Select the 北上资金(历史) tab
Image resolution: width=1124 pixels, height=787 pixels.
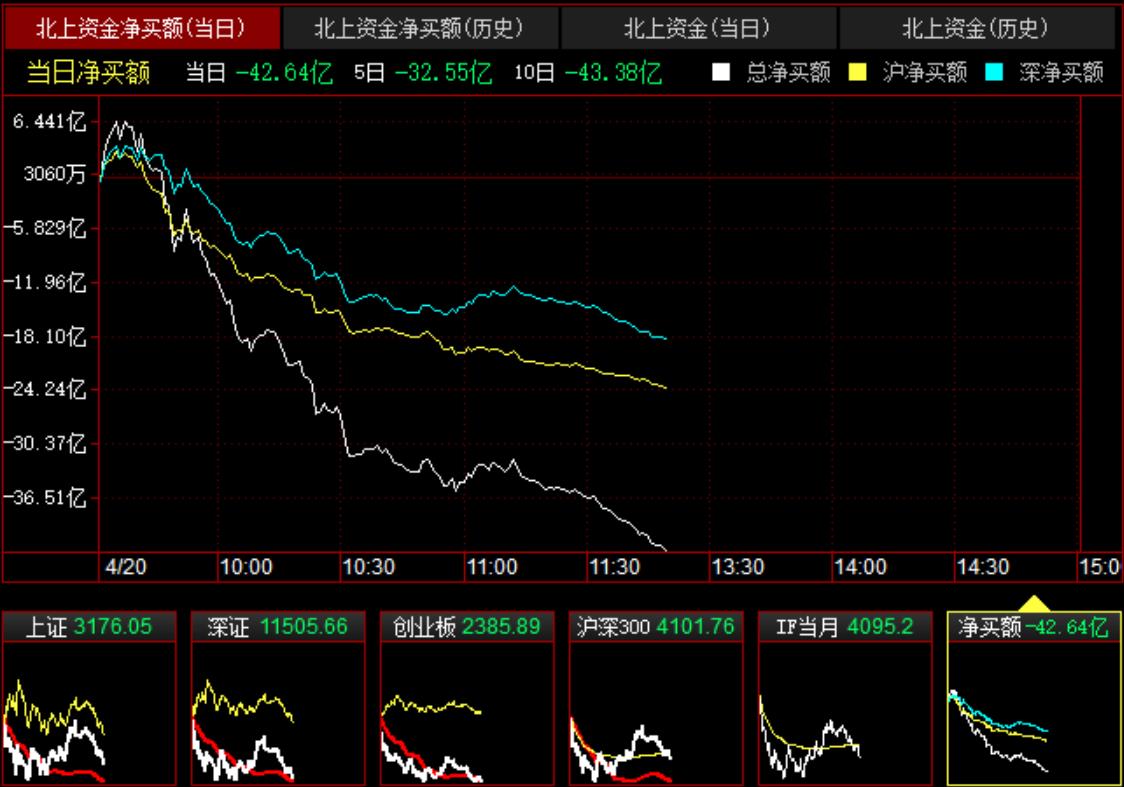(x=975, y=28)
